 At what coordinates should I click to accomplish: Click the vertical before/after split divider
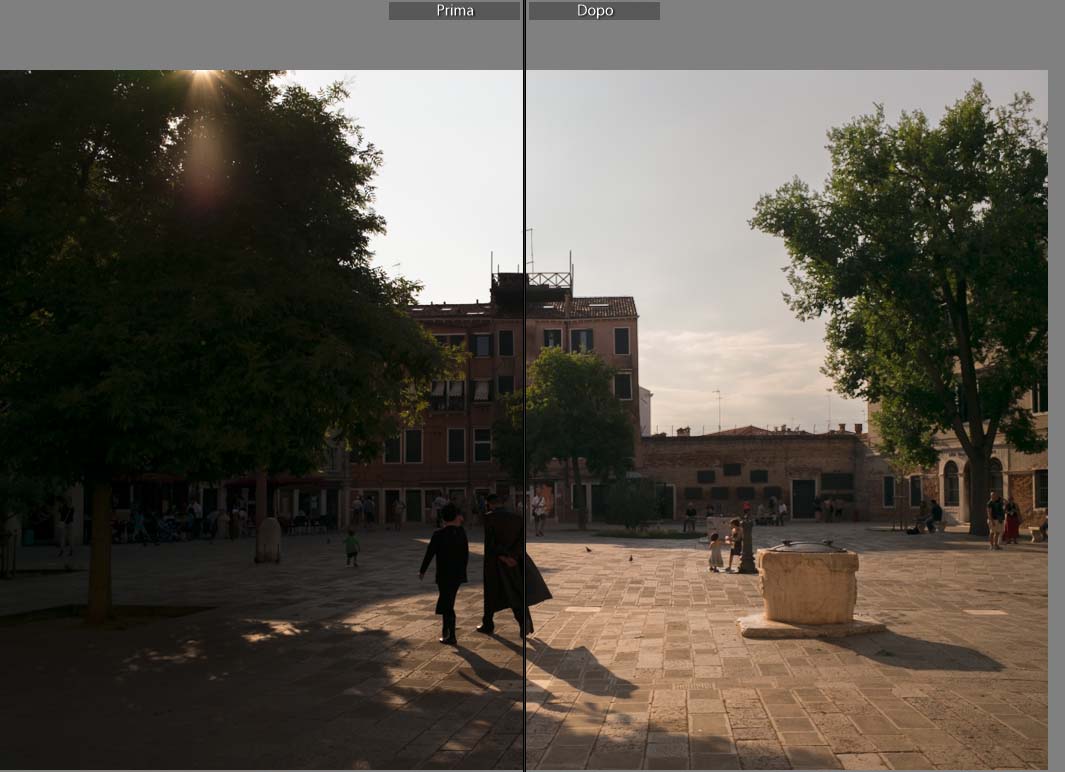pyautogui.click(x=524, y=400)
